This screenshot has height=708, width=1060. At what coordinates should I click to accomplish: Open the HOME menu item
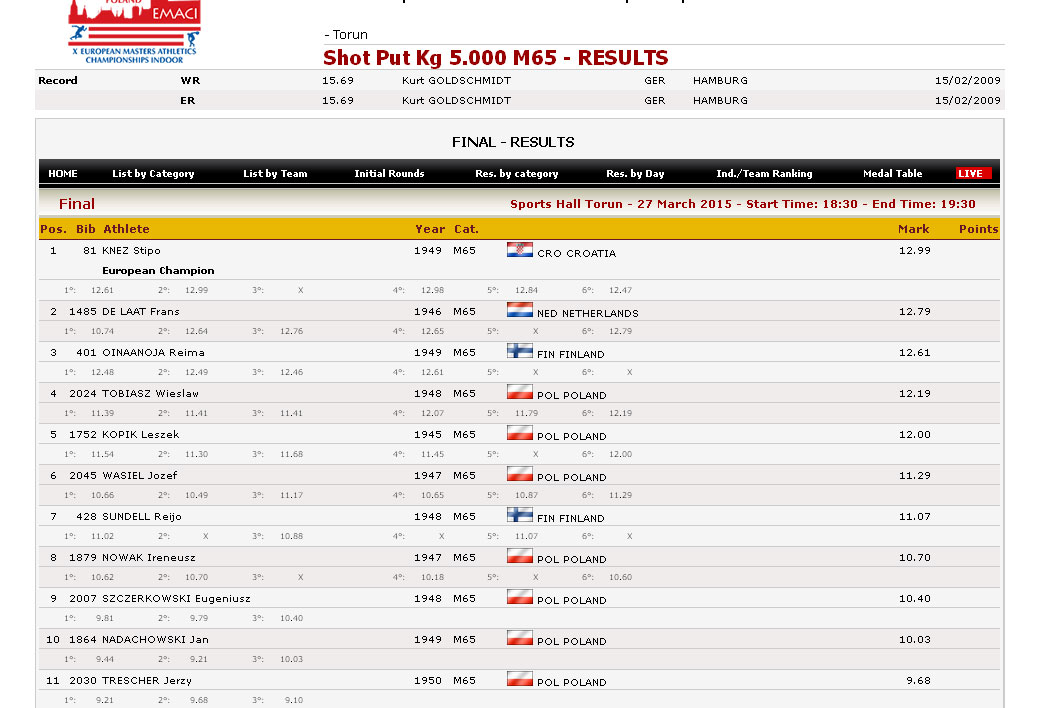[x=63, y=174]
